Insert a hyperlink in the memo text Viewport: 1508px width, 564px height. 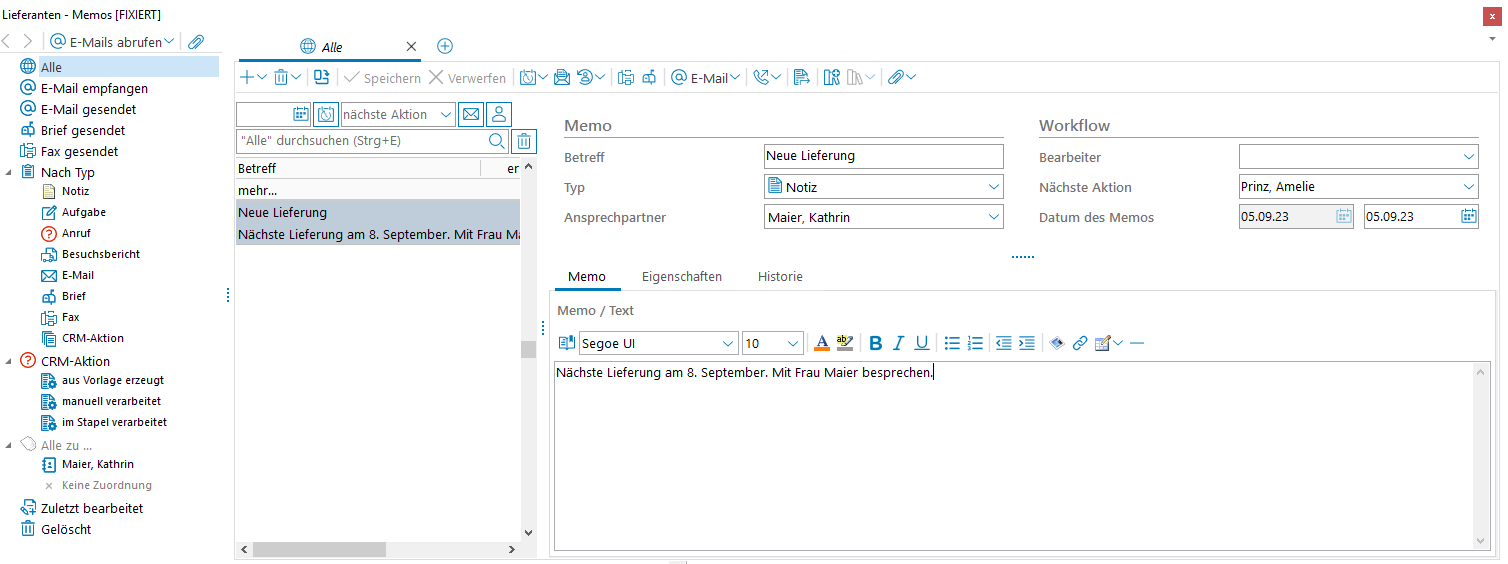(1080, 343)
